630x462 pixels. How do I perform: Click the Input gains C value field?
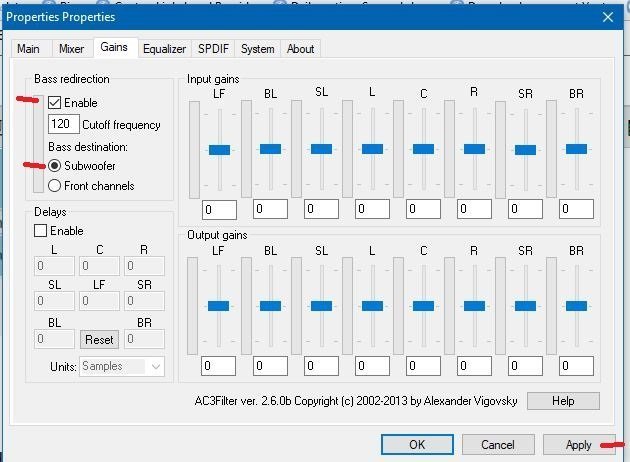pyautogui.click(x=423, y=209)
